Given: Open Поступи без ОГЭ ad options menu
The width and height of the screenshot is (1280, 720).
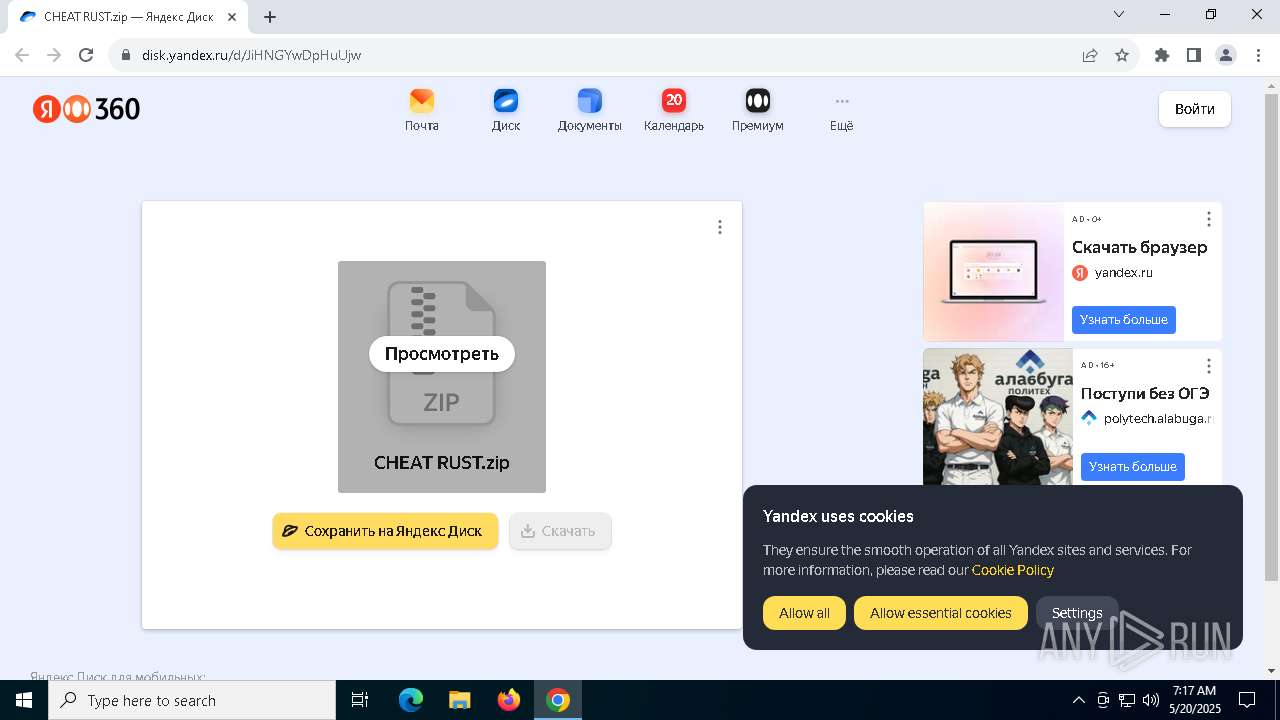Looking at the screenshot, I should (x=1209, y=365).
